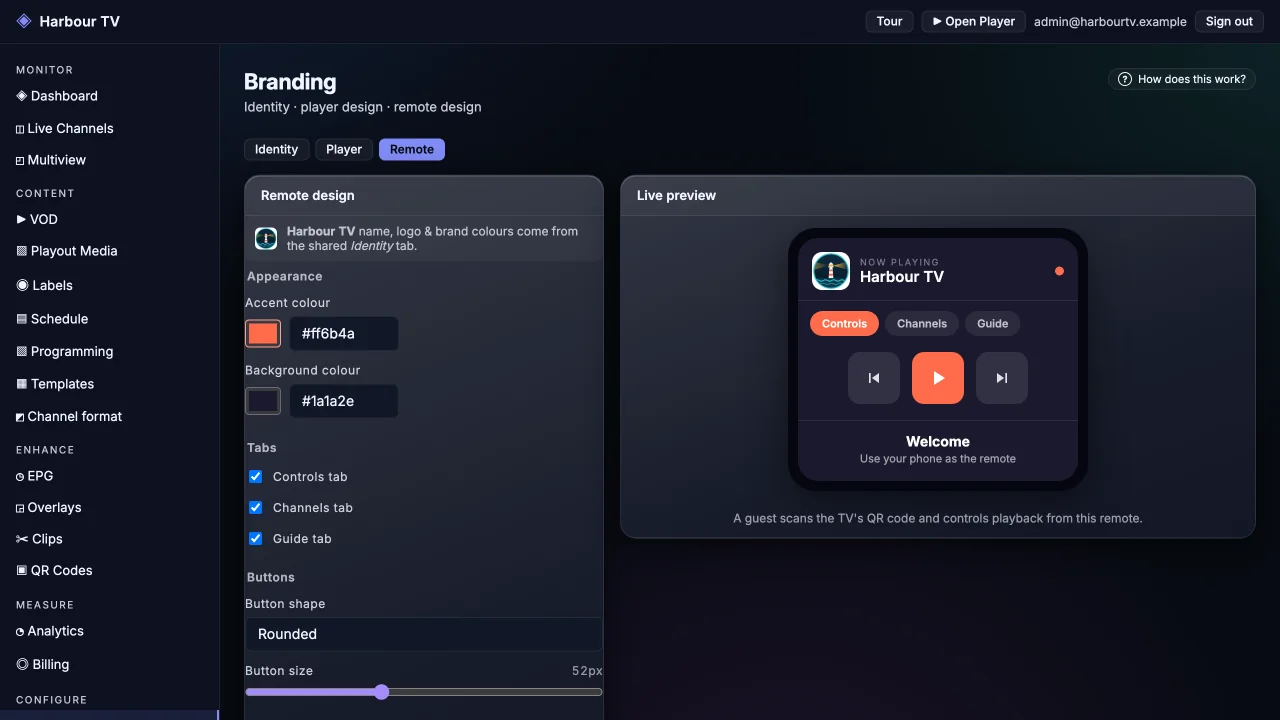Switch to the Identity tab
Image resolution: width=1280 pixels, height=720 pixels.
277,149
